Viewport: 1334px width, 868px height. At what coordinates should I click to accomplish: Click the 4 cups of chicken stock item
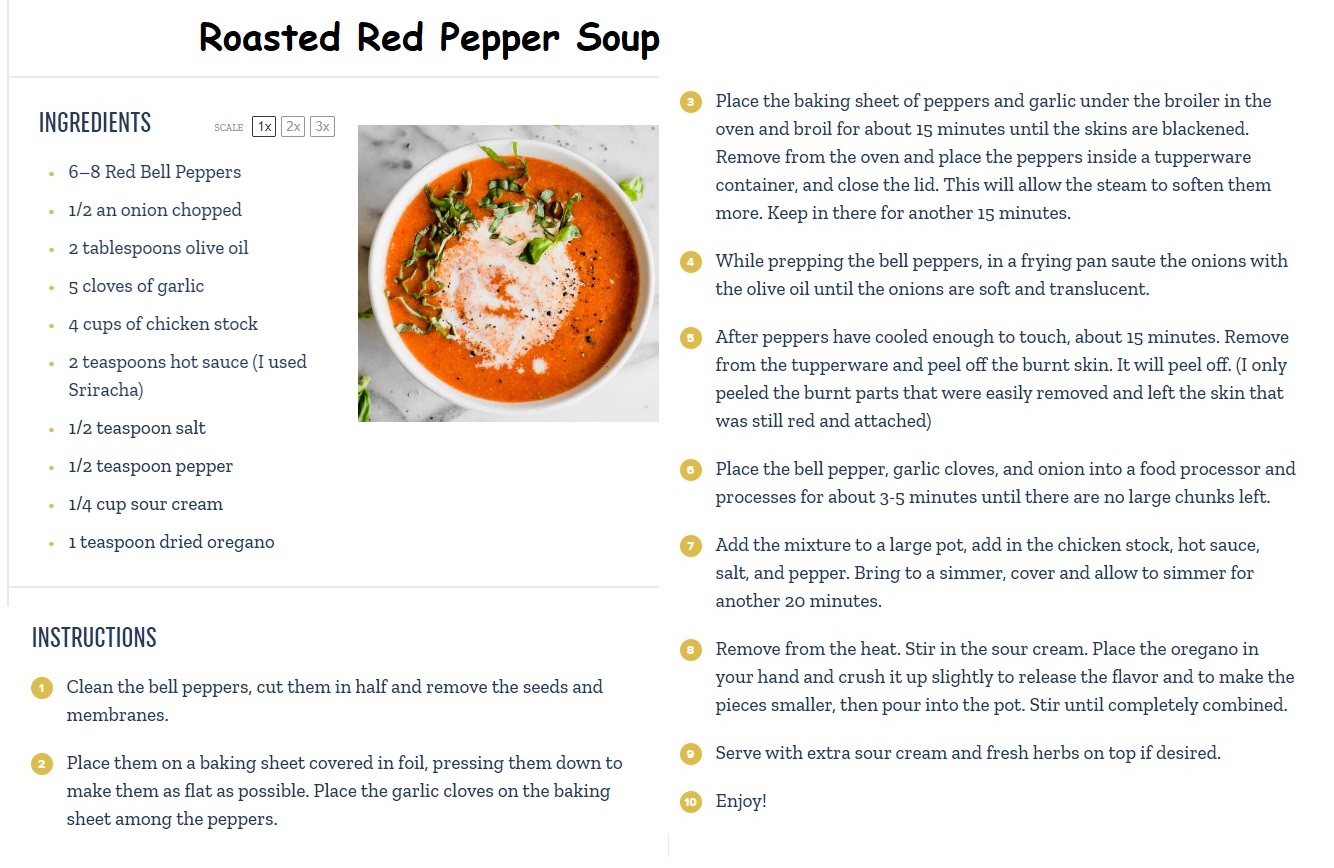pyautogui.click(x=163, y=324)
